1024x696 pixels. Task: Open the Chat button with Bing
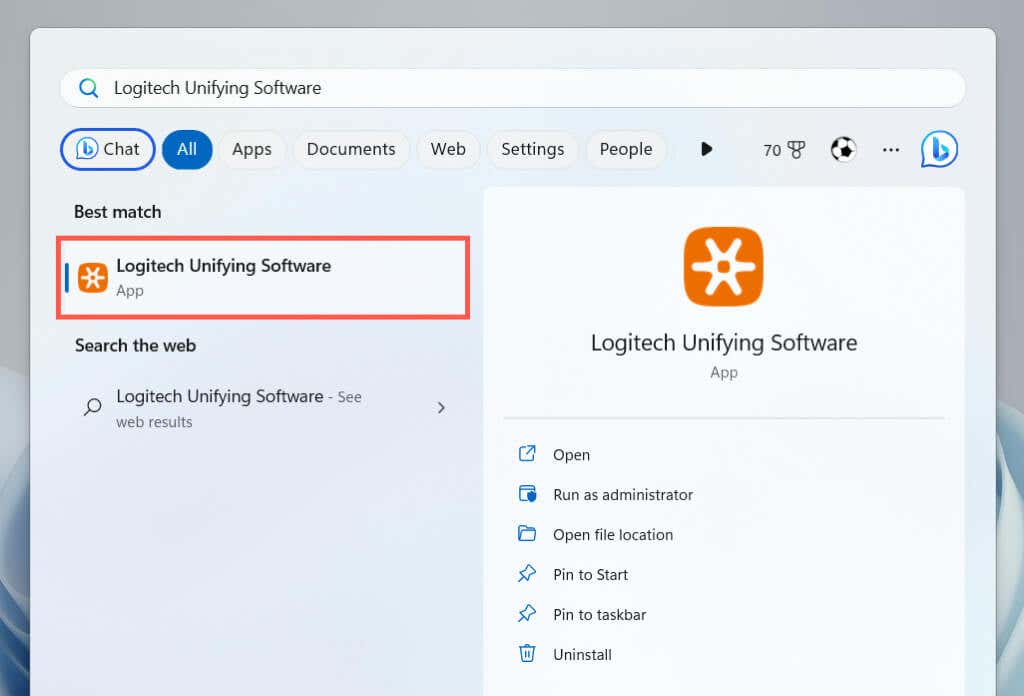click(x=108, y=149)
